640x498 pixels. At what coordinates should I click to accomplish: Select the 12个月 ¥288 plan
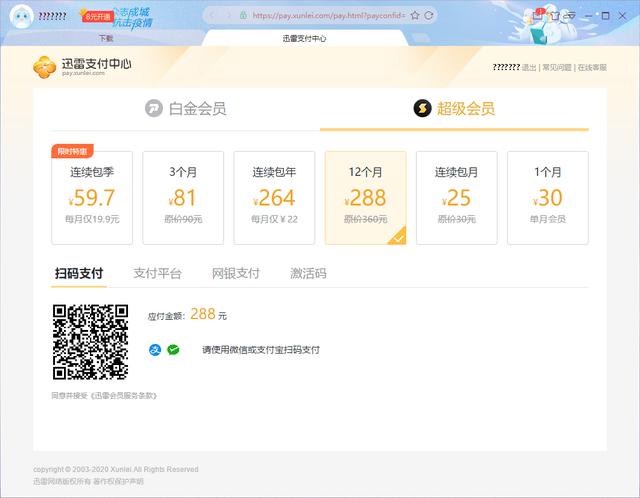(365, 198)
